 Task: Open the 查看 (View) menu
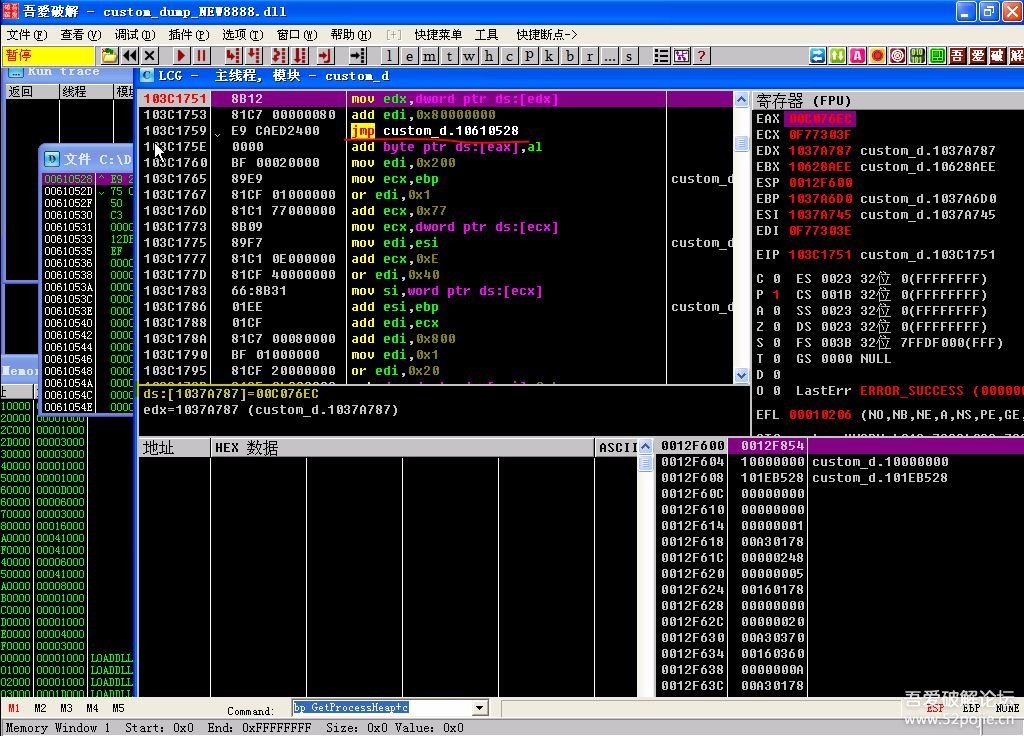point(80,35)
